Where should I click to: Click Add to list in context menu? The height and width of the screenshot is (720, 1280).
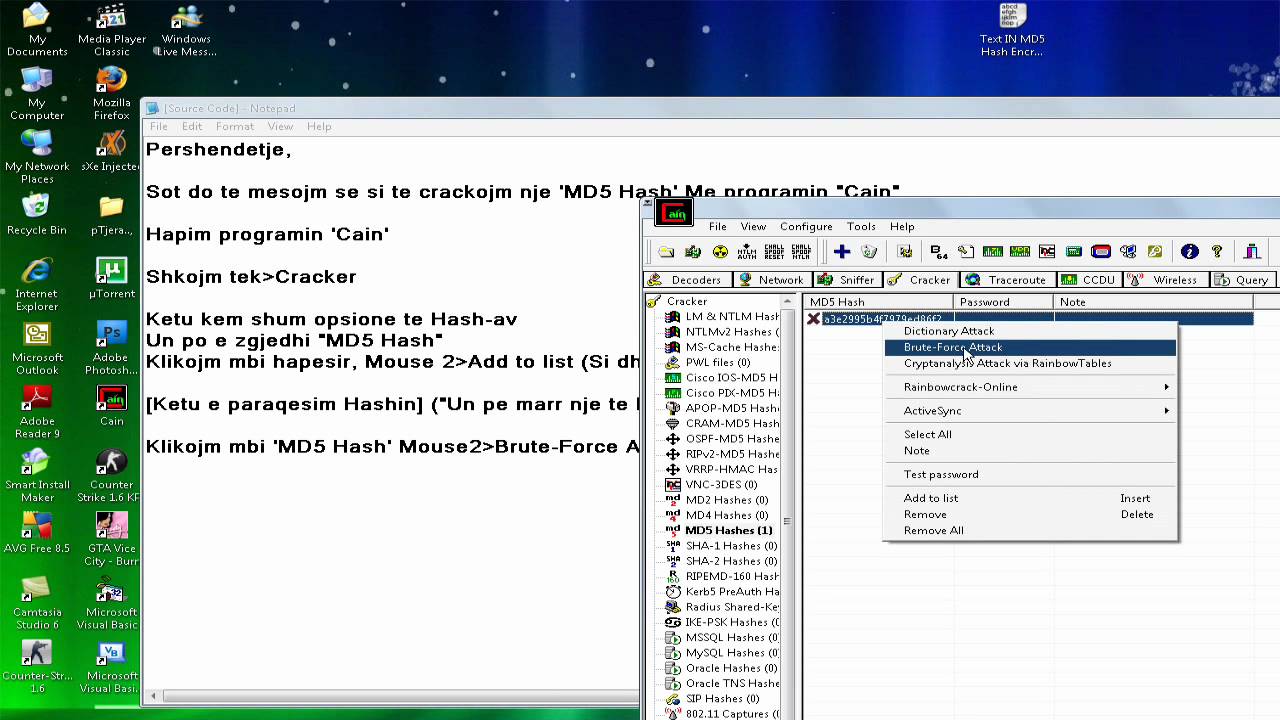(1030, 498)
